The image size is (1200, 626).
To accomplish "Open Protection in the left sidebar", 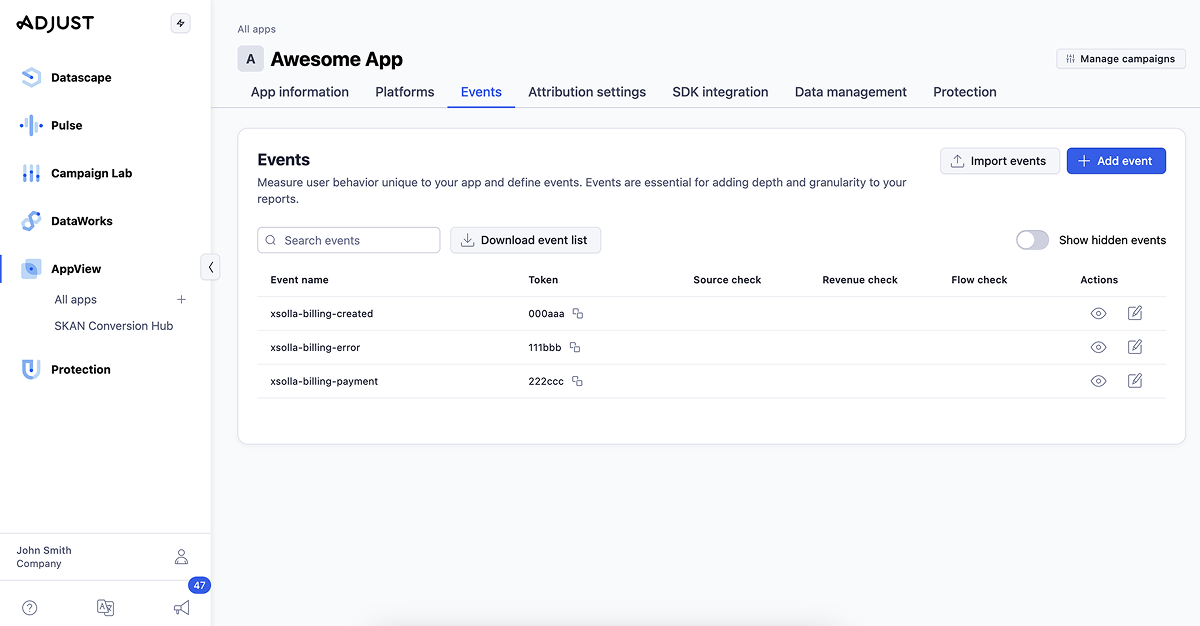I will point(80,370).
